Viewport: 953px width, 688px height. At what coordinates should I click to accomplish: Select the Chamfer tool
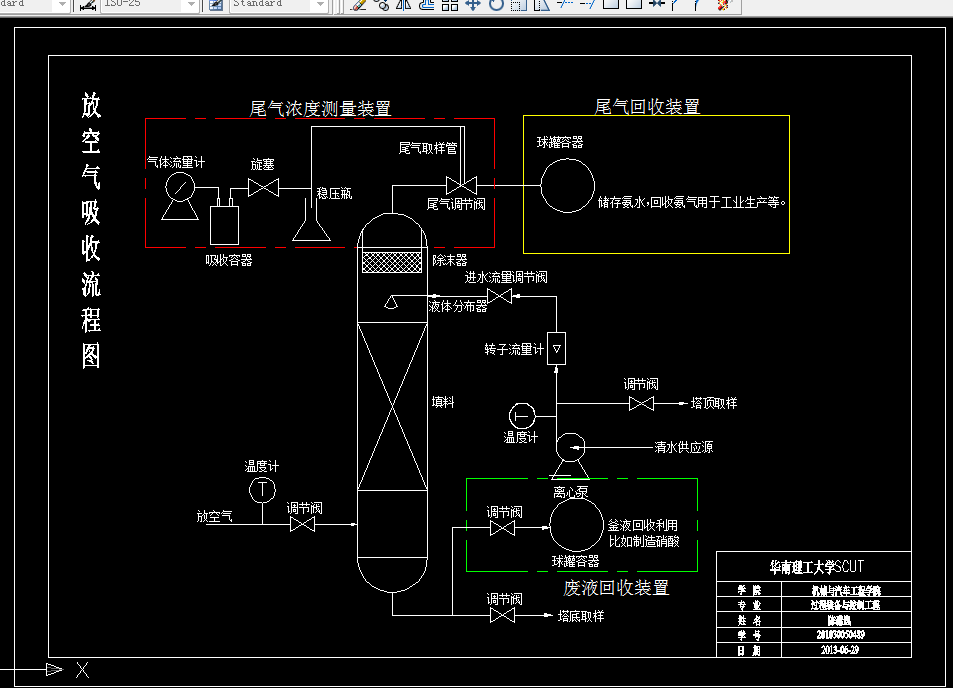(x=673, y=6)
